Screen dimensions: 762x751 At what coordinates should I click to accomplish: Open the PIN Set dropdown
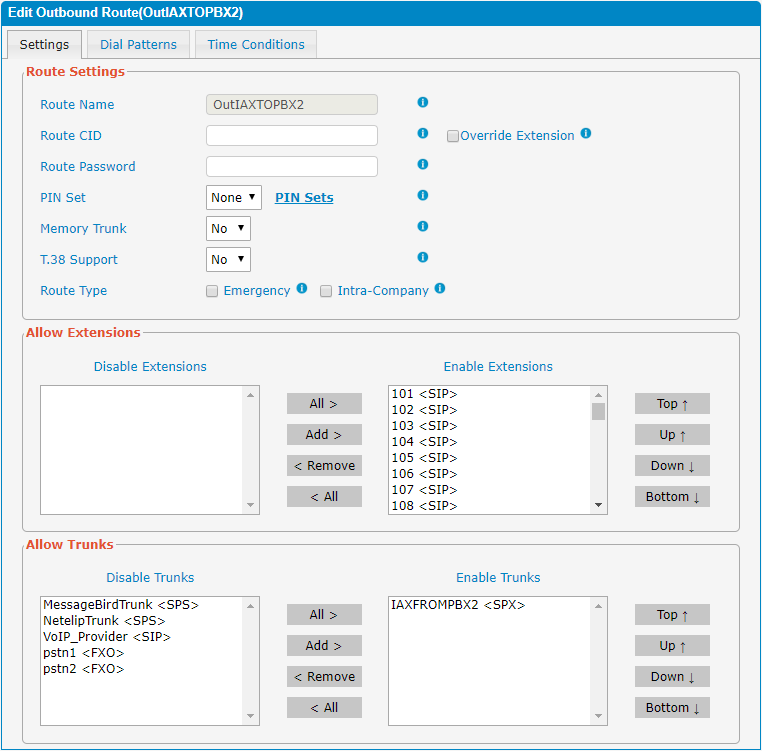point(234,198)
